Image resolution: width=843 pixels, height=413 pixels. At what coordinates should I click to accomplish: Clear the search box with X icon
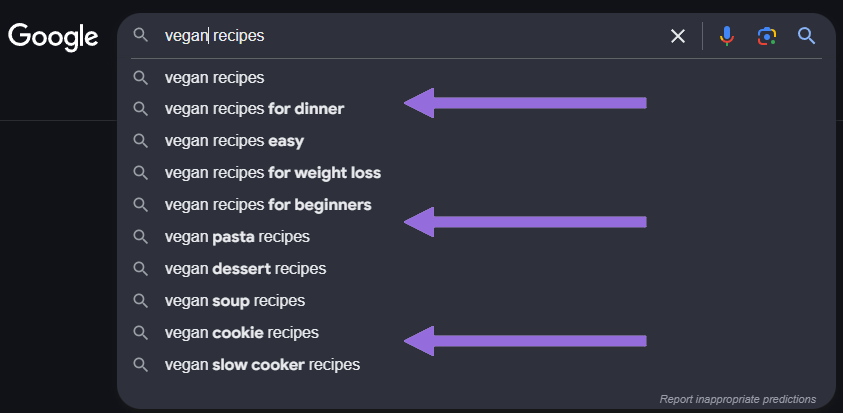[x=678, y=36]
